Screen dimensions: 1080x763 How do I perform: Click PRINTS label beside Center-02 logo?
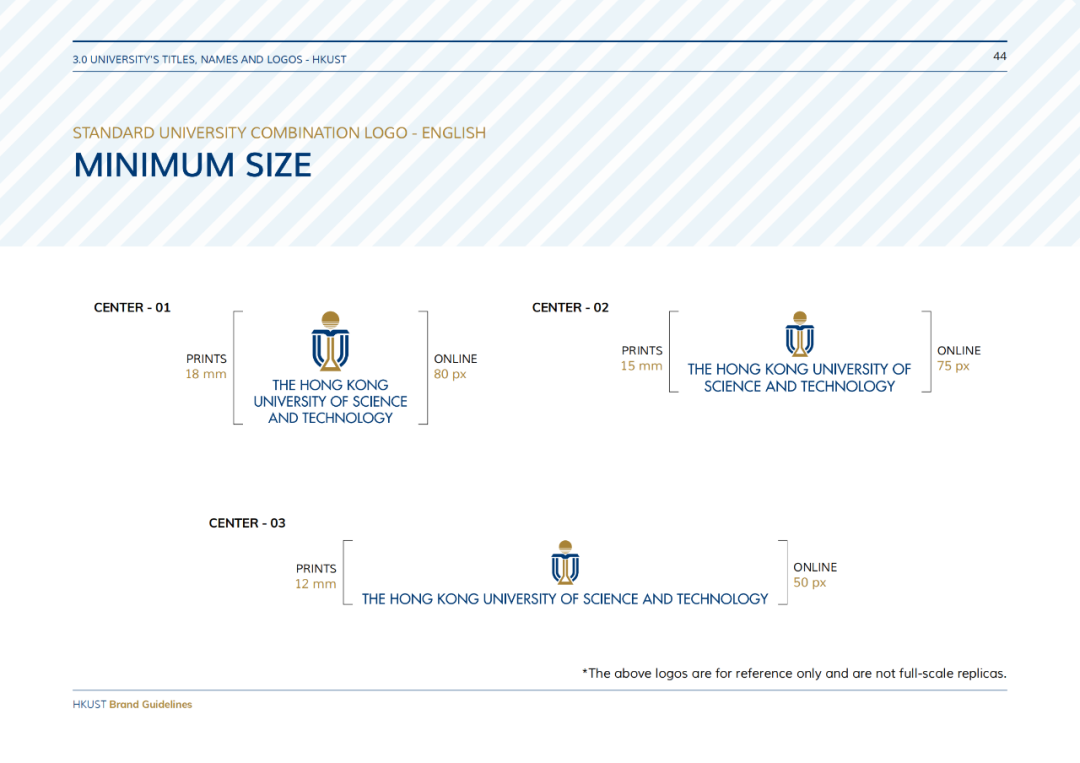pos(642,351)
